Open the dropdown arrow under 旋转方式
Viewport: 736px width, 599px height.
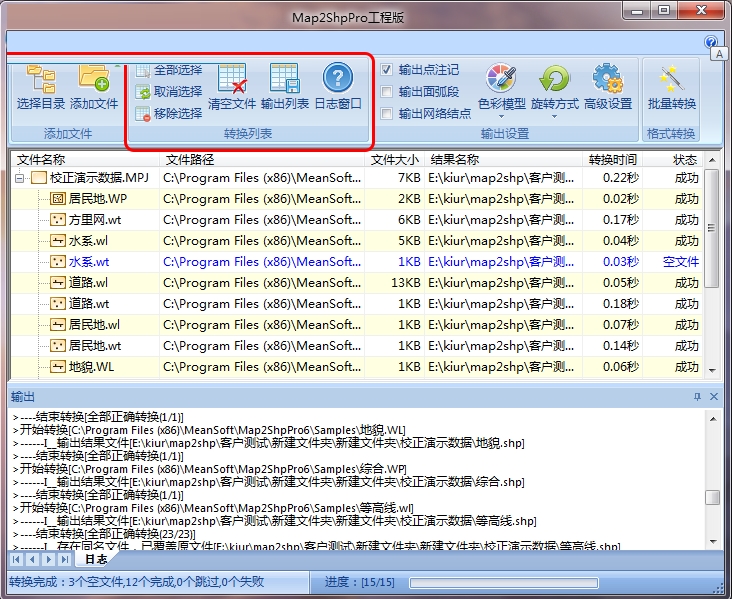(554, 116)
